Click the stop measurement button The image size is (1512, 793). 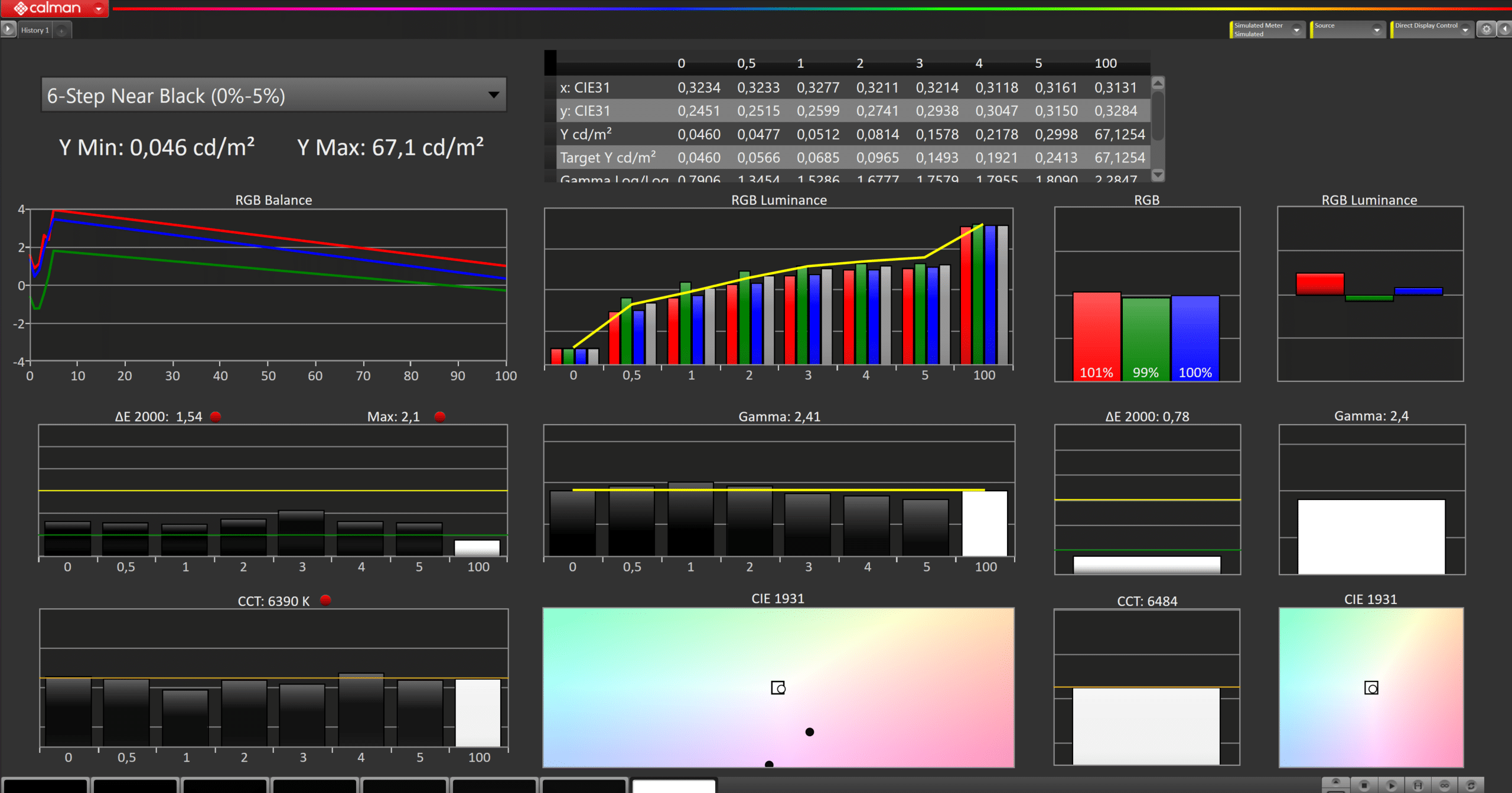click(x=1364, y=785)
